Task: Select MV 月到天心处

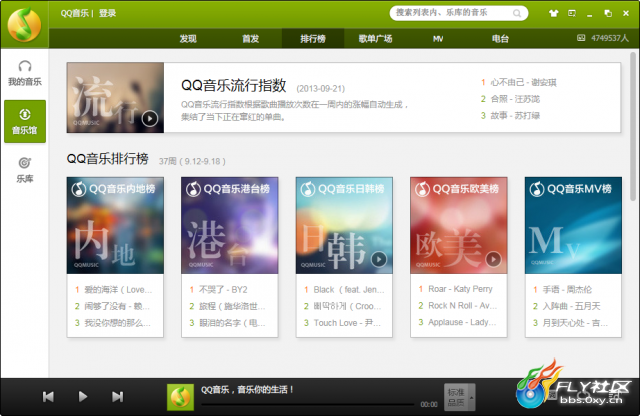Action: pos(576,323)
